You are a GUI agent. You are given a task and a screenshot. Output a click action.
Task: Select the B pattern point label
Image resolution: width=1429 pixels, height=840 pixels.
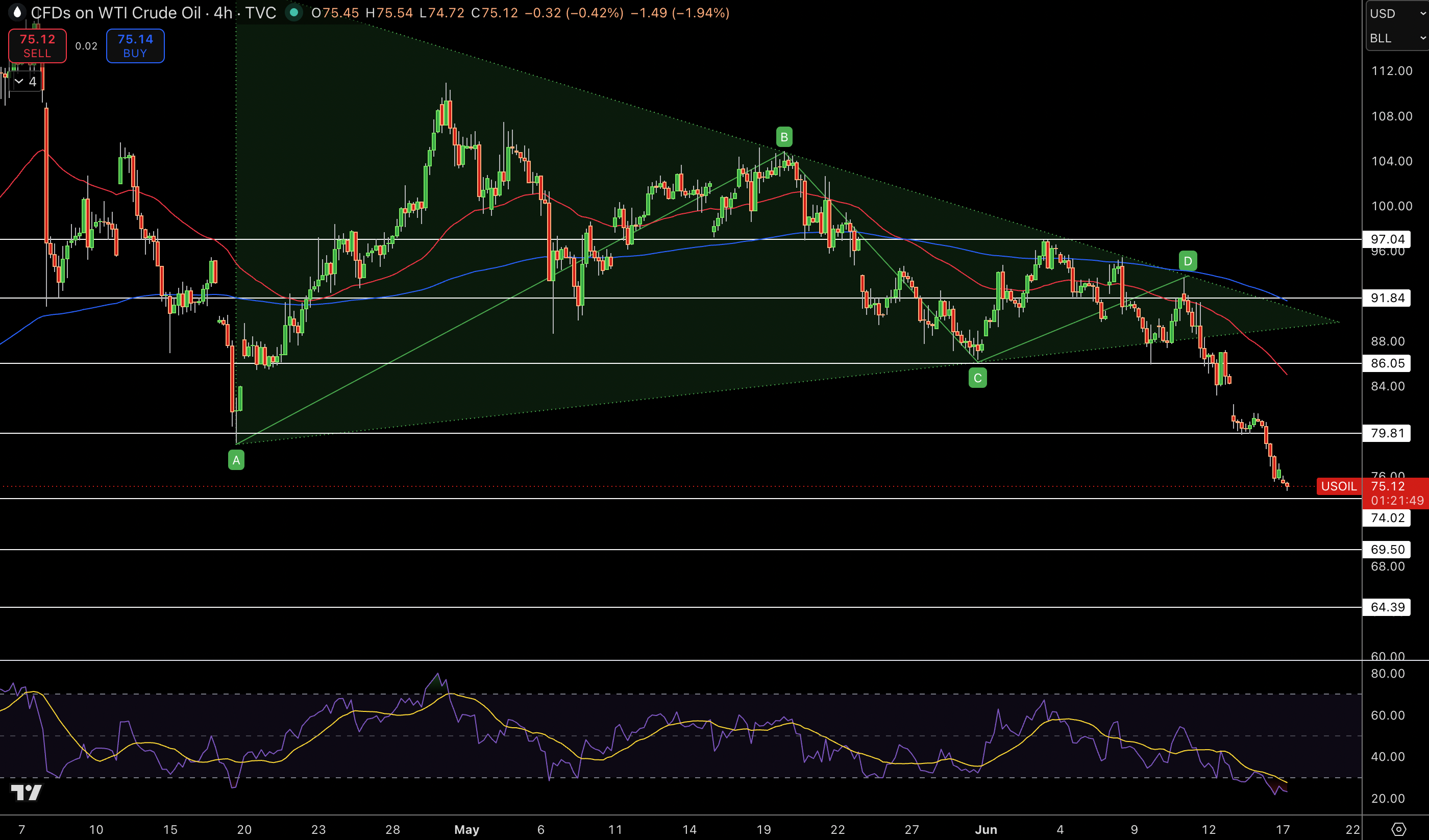784,137
